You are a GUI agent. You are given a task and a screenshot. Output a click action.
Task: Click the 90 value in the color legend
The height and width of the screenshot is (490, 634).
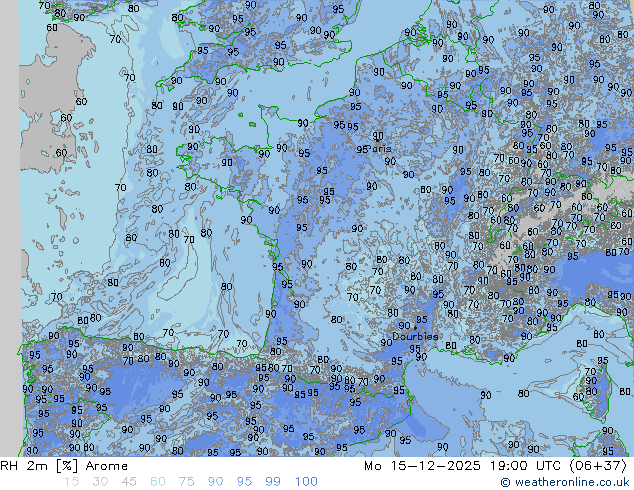coord(215,482)
